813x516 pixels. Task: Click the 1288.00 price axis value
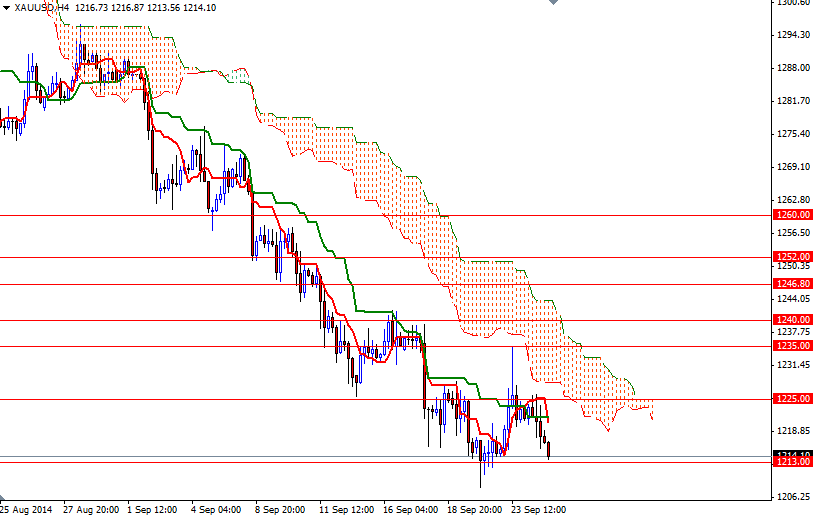793,68
